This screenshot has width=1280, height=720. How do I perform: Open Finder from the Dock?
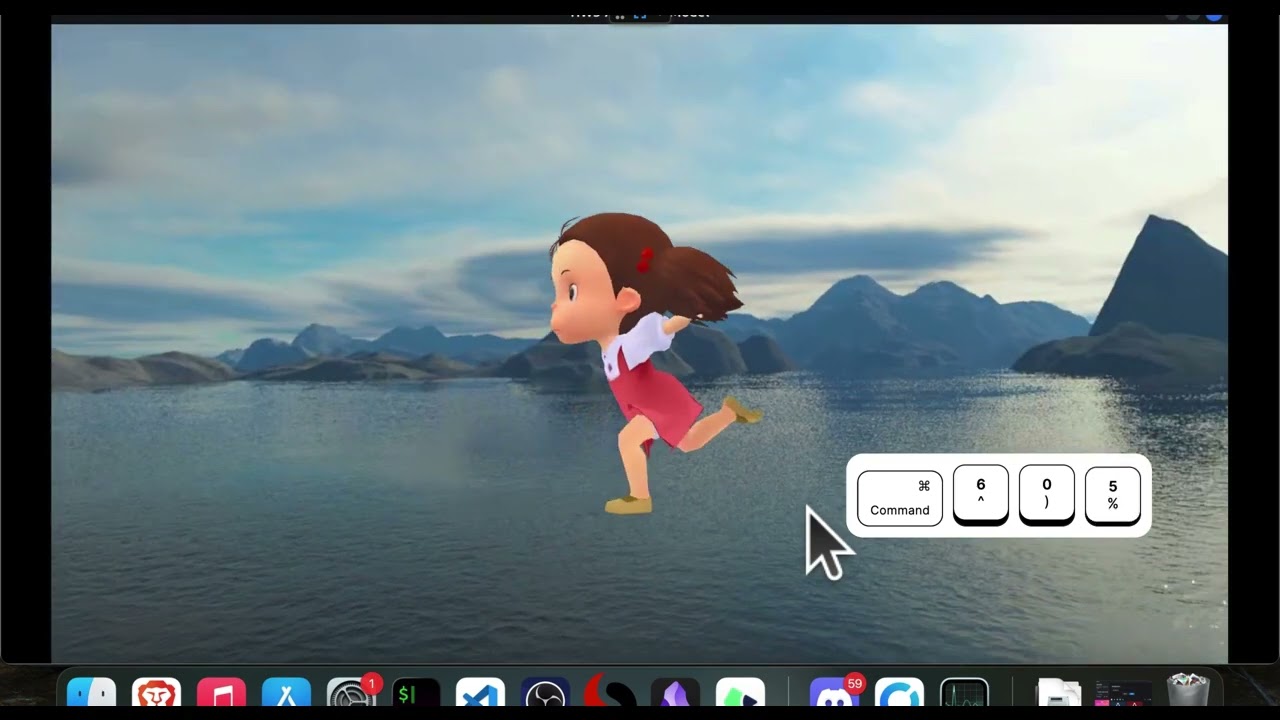[x=92, y=694]
